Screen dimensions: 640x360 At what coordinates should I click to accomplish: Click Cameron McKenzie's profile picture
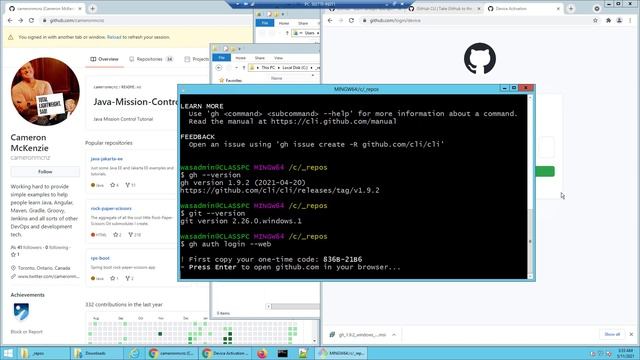[x=45, y=91]
